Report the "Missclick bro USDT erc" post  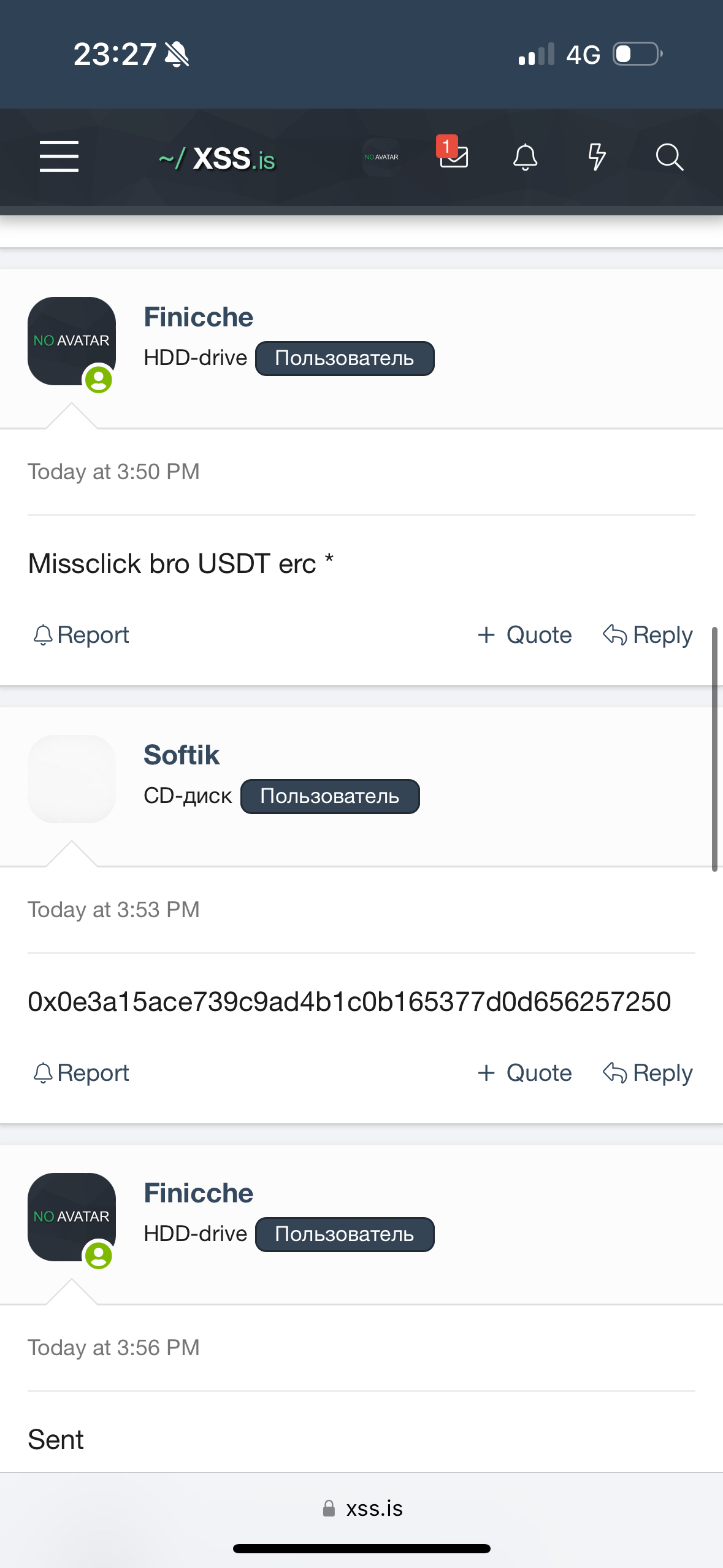pyautogui.click(x=82, y=635)
